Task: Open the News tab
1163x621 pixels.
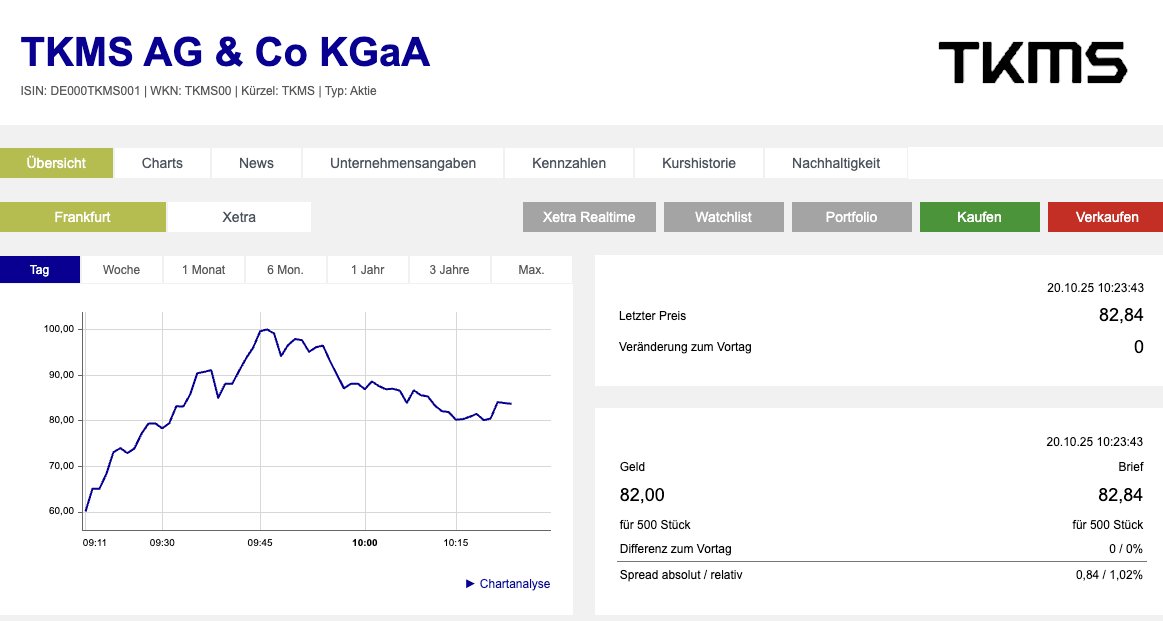Action: [x=255, y=162]
